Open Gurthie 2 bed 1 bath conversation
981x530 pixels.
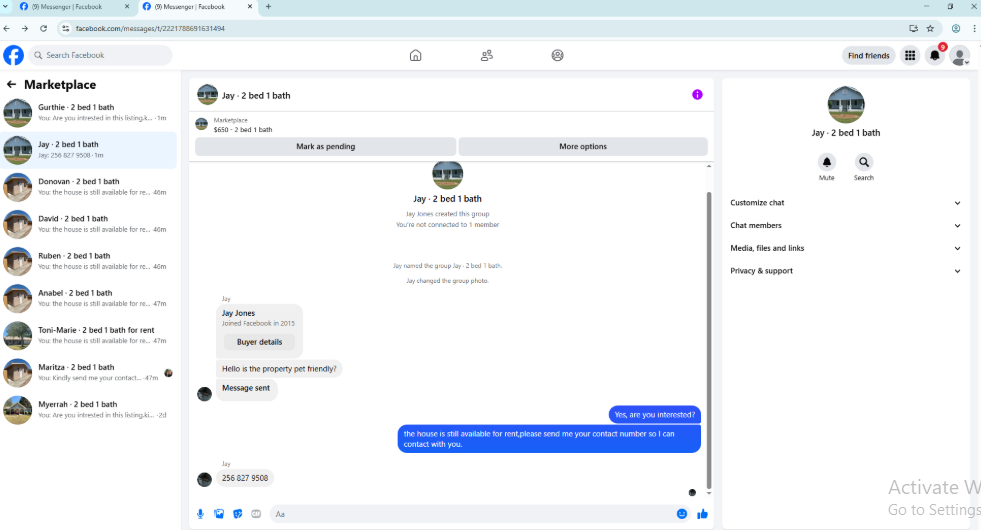(88, 113)
